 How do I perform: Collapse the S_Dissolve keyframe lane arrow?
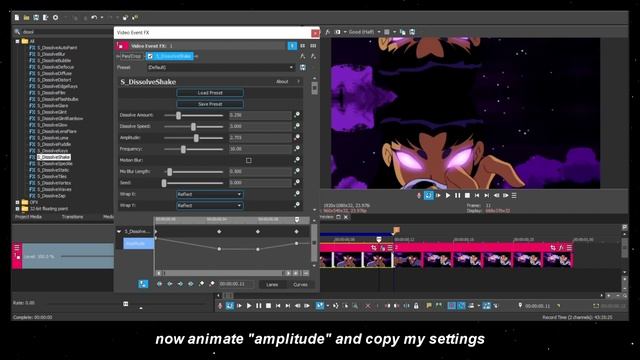pos(119,231)
